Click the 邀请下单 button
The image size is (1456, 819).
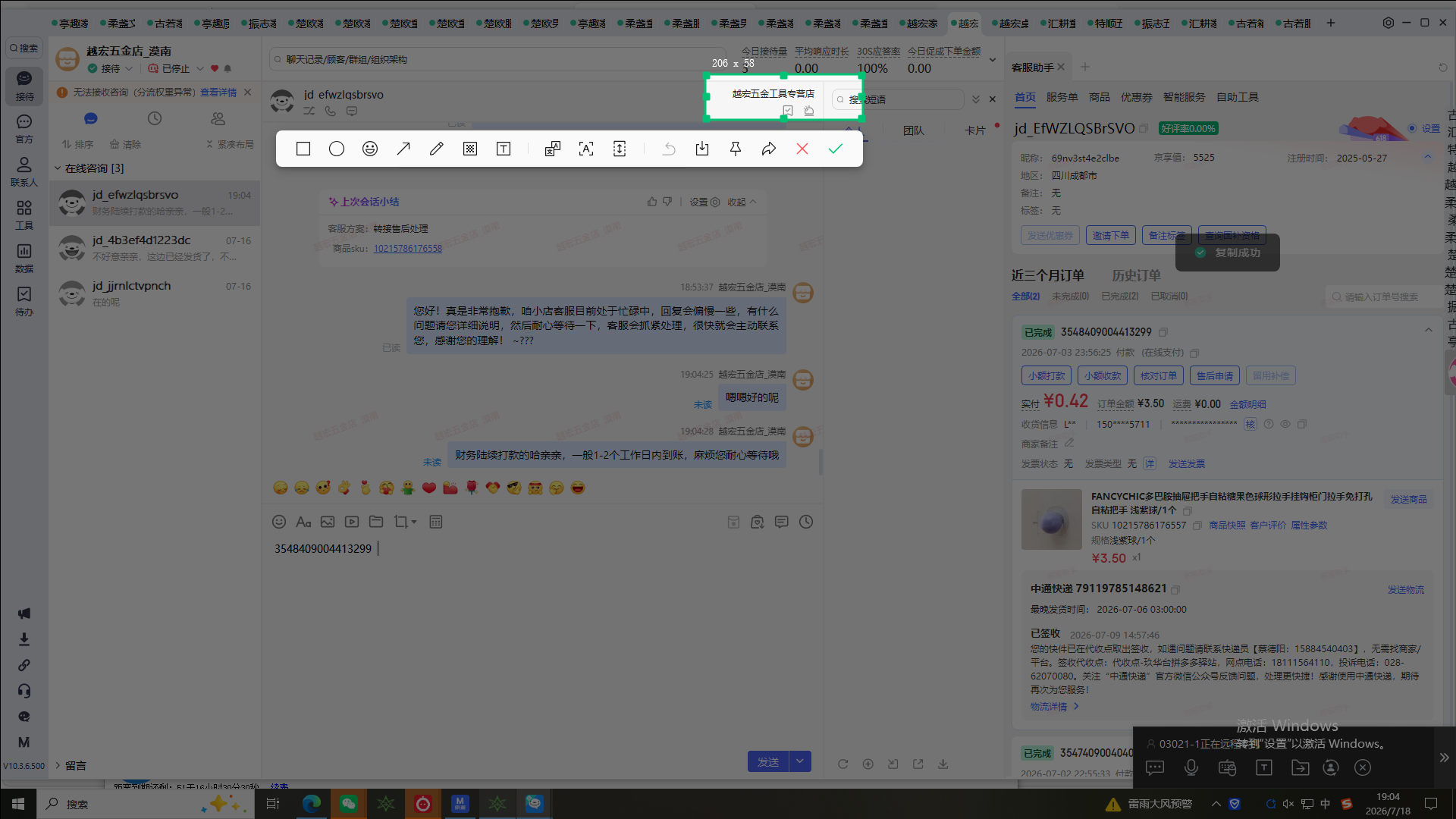pos(1111,236)
